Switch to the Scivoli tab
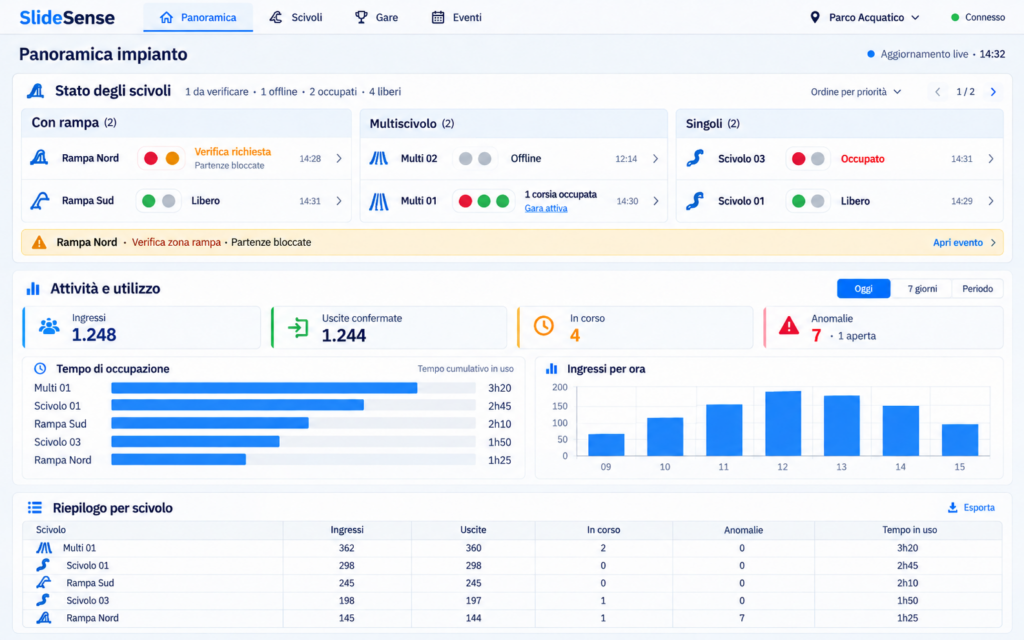Screen dimensions: 1024x640 (x=296, y=18)
